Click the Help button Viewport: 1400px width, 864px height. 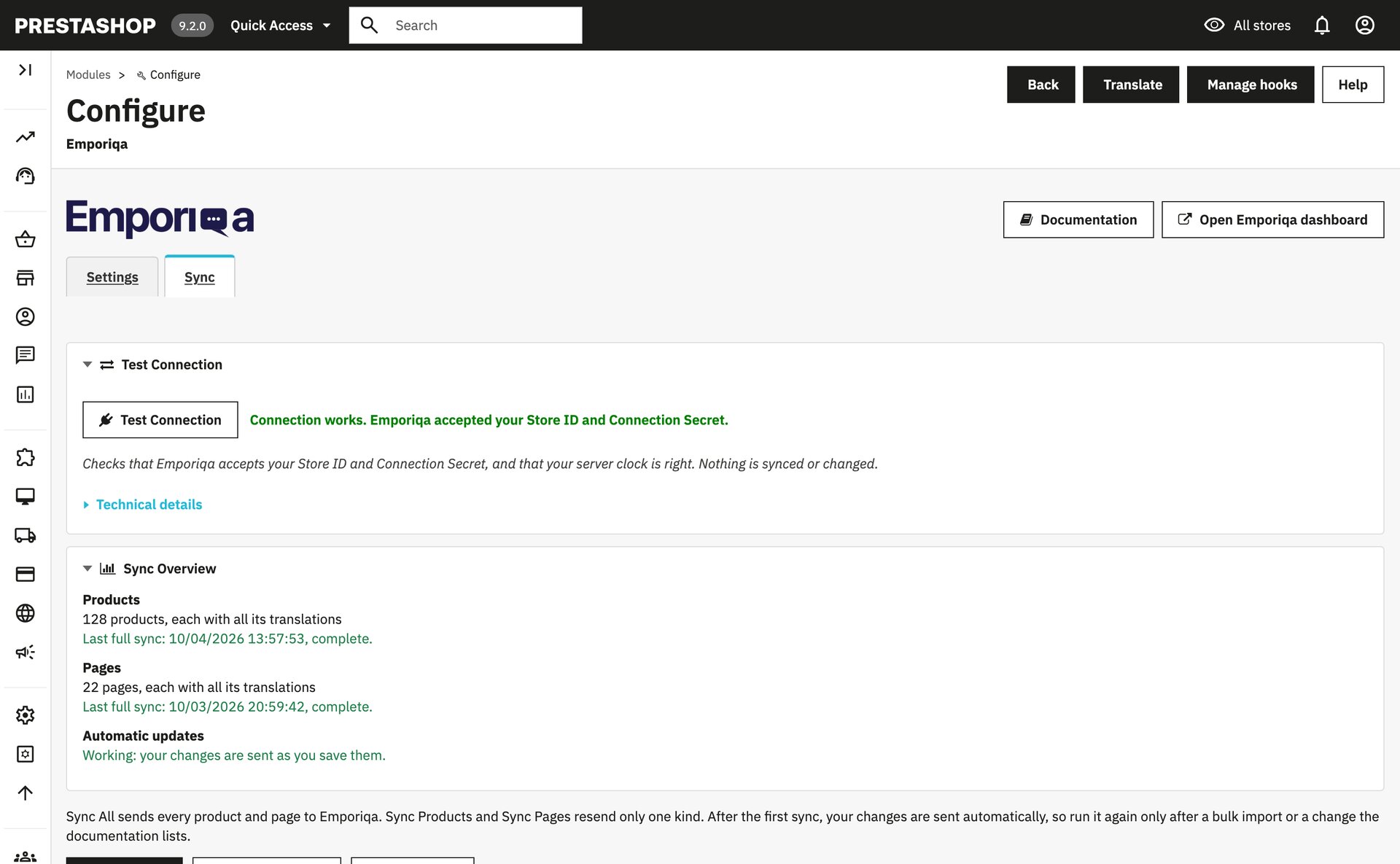[x=1353, y=85]
